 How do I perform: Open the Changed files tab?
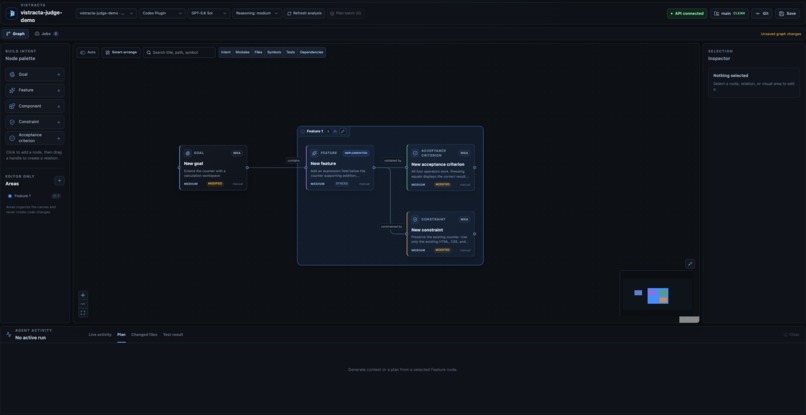pos(144,335)
